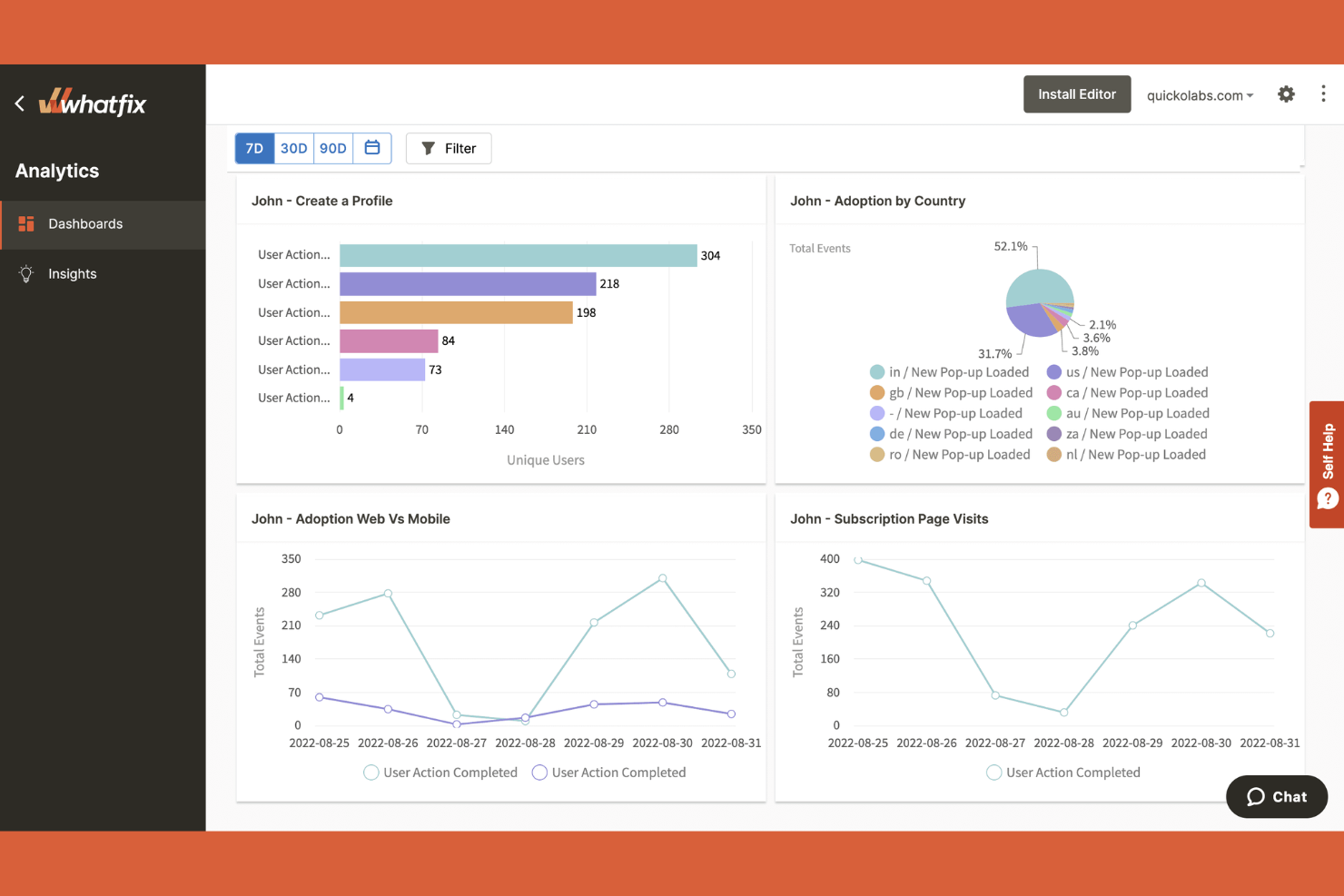Open the settings gear icon

[1286, 94]
